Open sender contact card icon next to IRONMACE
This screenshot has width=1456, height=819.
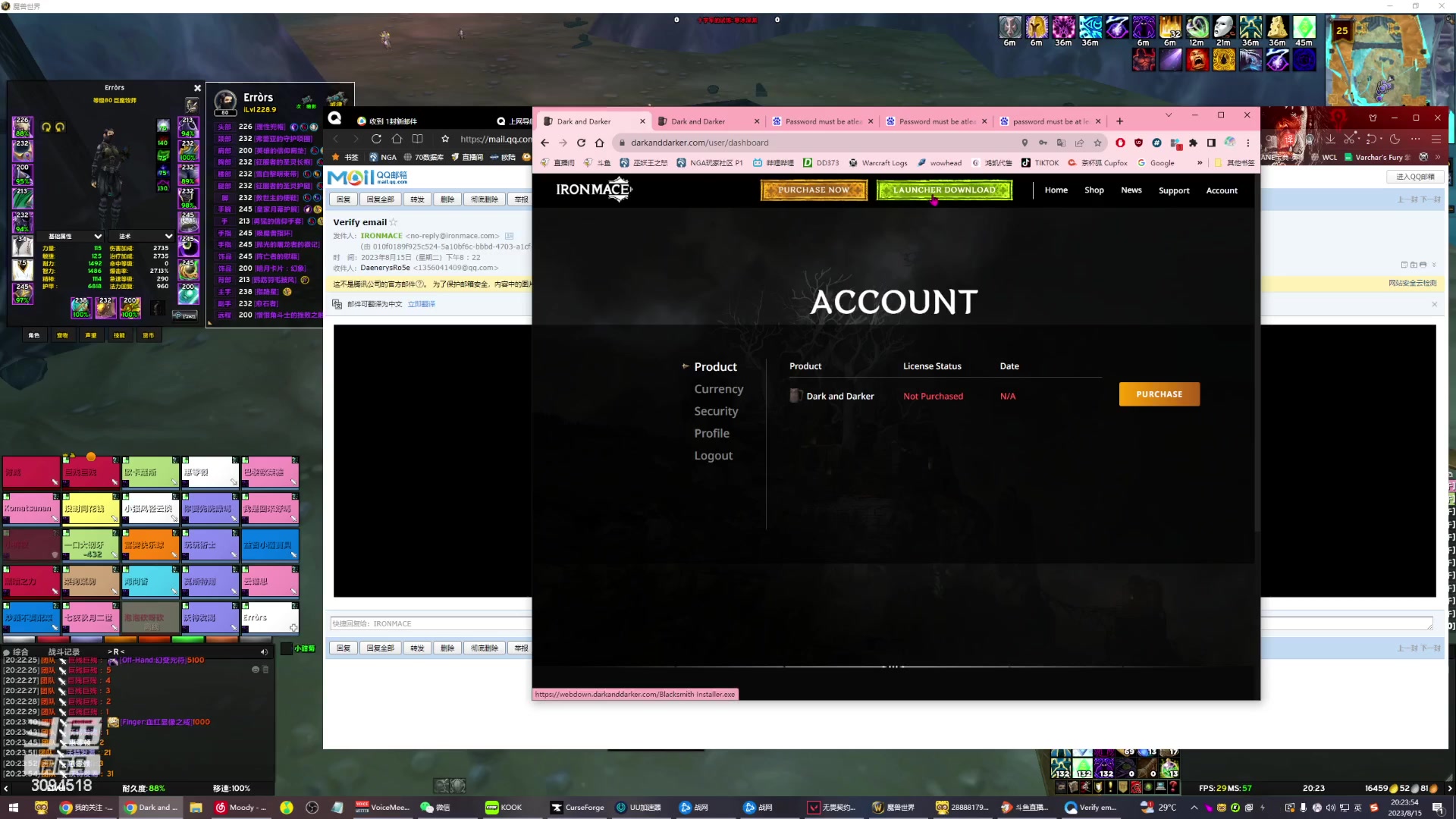[510, 236]
